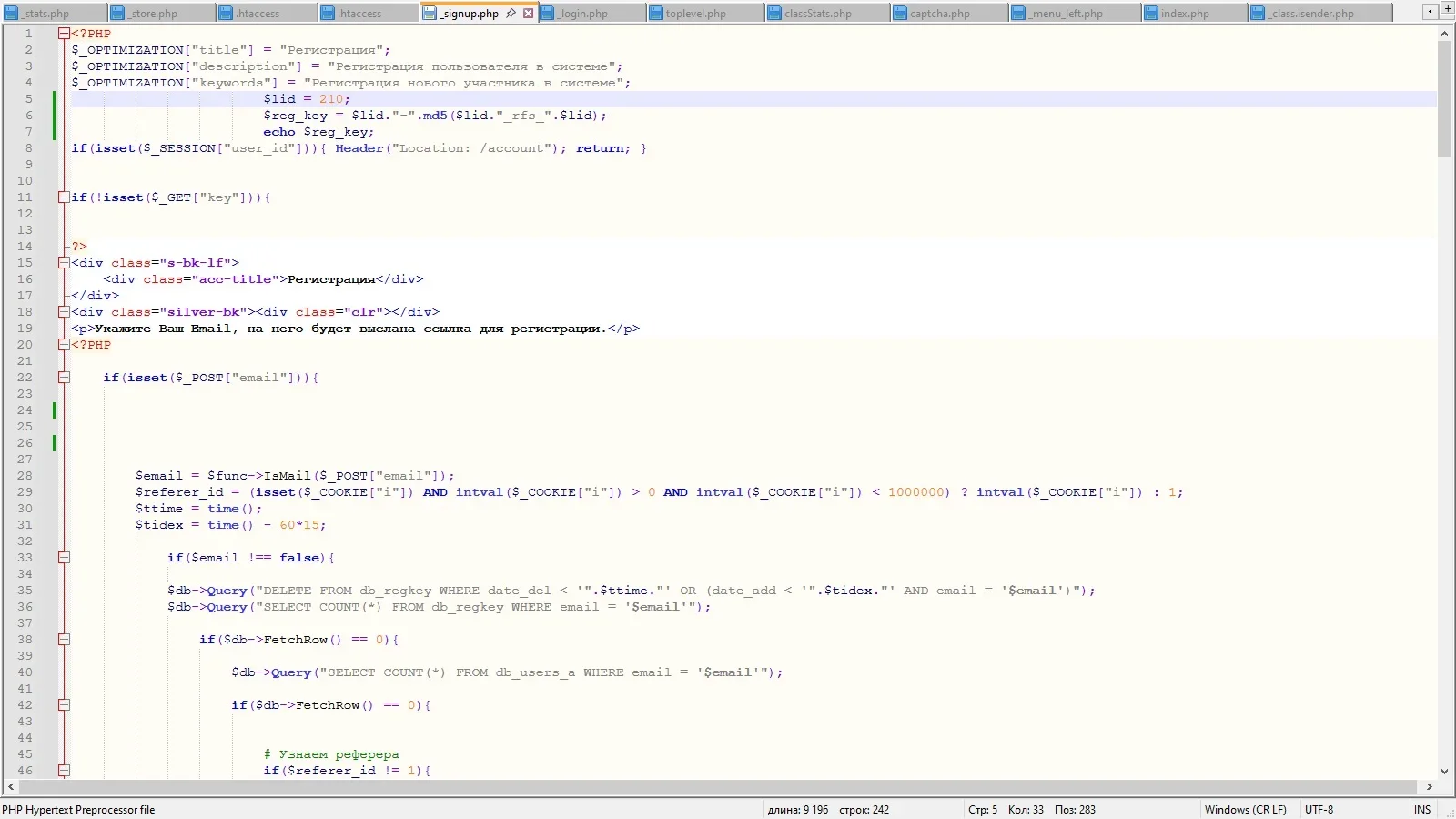The width and height of the screenshot is (1456, 819).
Task: Collapse the if isset POST block line 22
Action: [64, 378]
